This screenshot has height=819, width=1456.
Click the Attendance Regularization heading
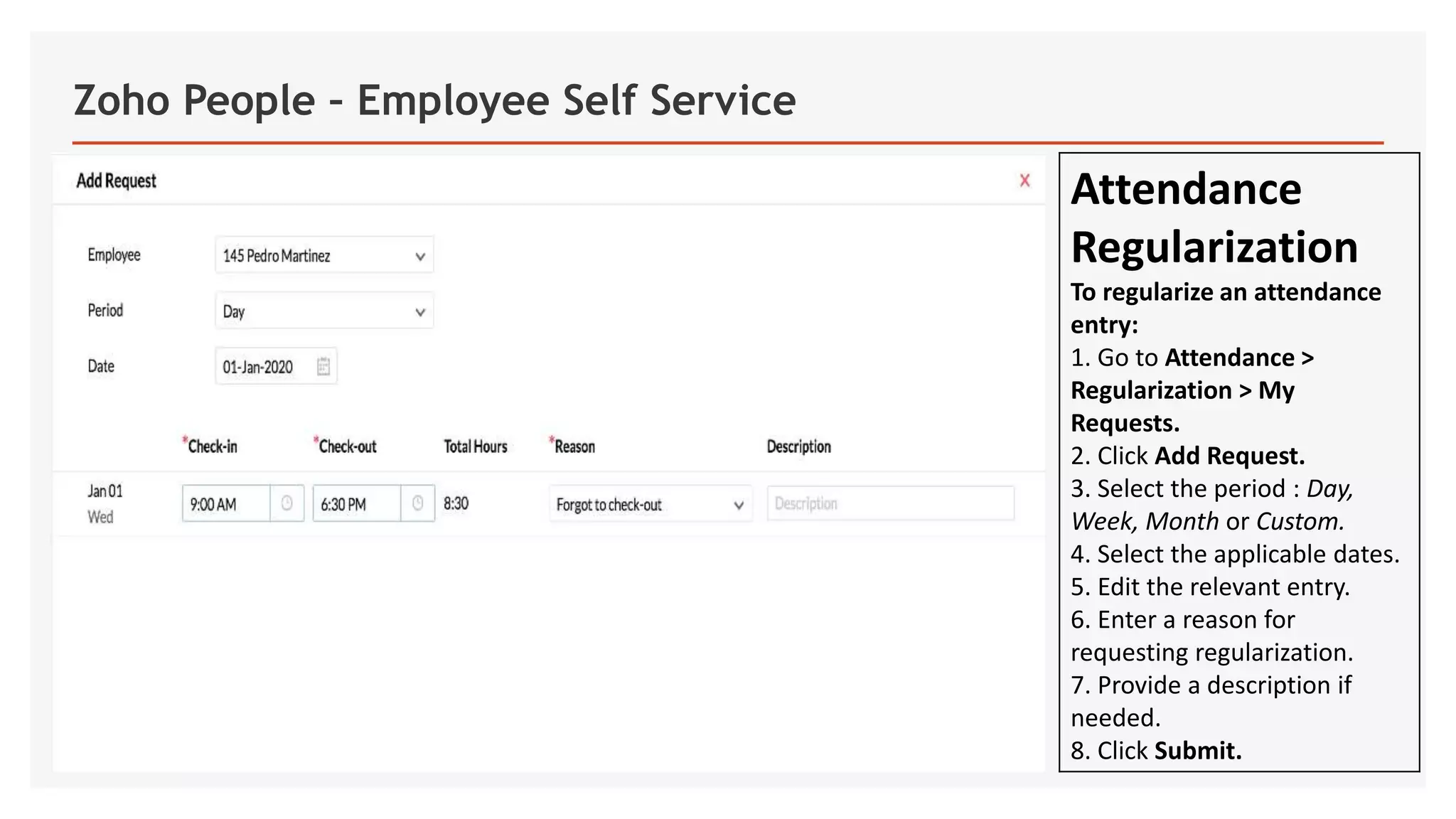click(1214, 218)
